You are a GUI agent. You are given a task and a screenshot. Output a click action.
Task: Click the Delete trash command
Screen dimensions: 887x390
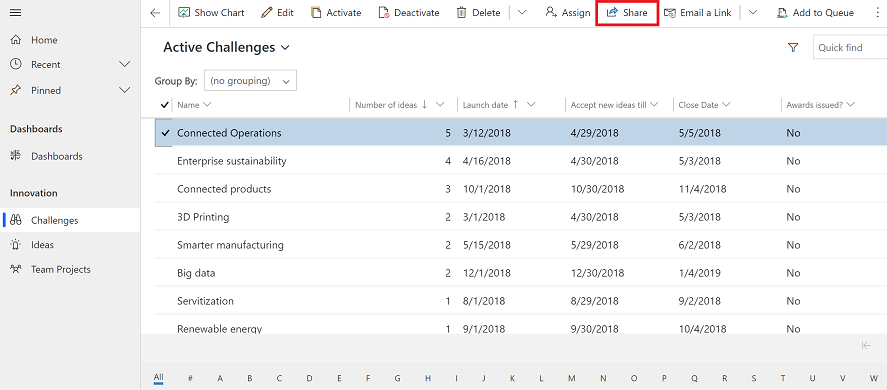(x=478, y=12)
